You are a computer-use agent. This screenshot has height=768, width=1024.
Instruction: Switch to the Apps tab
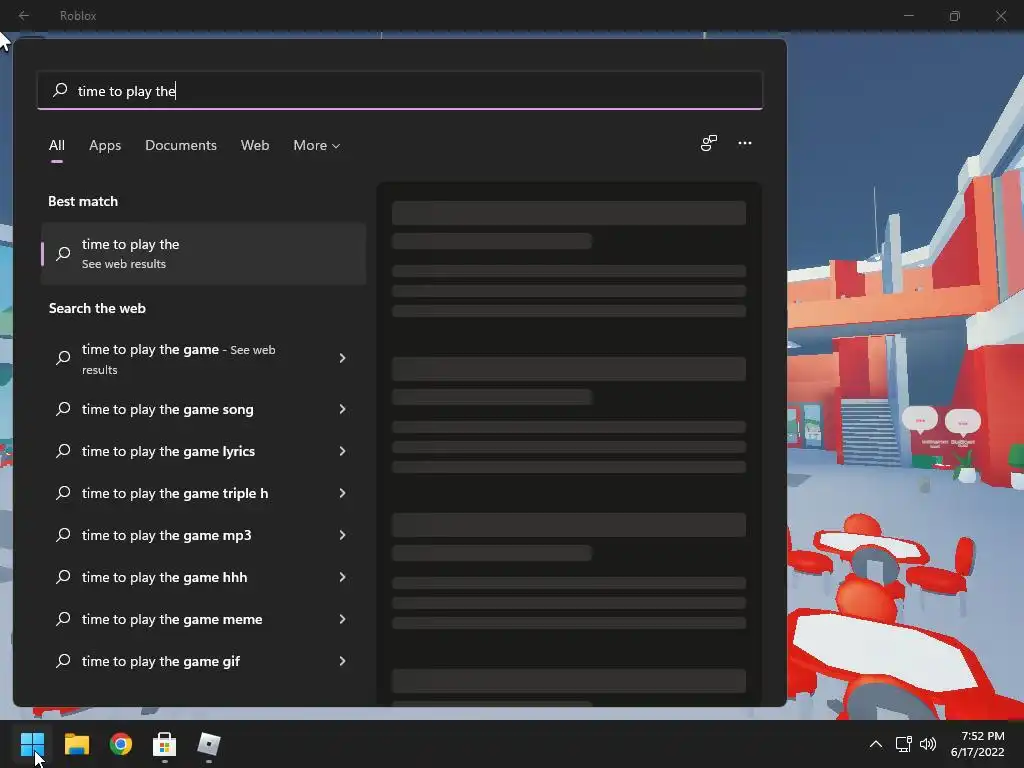[x=105, y=146]
